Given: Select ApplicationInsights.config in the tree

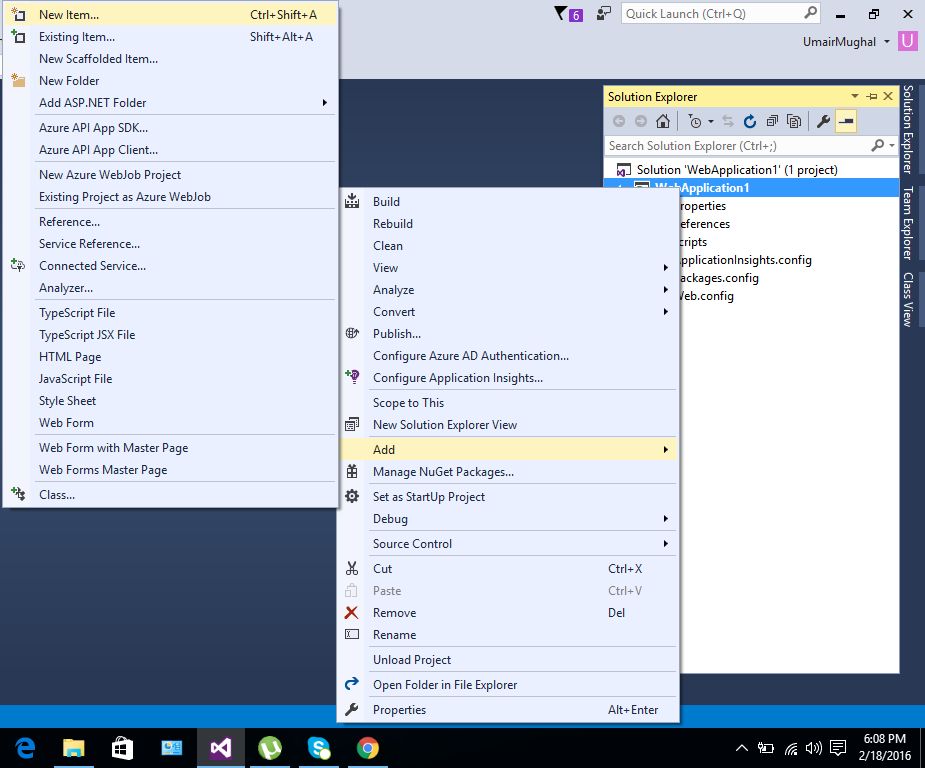Looking at the screenshot, I should [745, 260].
